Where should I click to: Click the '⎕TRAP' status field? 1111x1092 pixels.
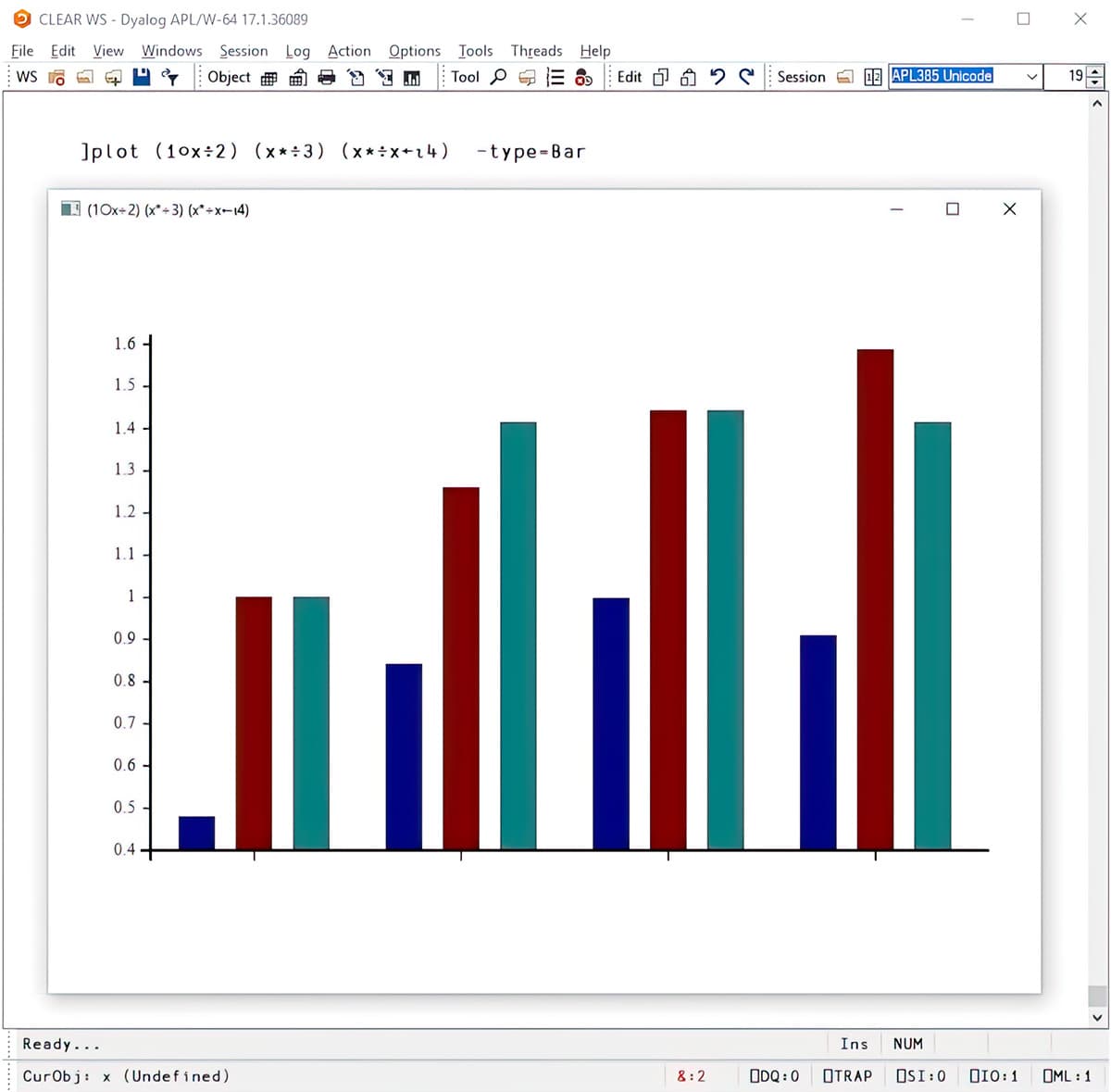point(847,1076)
